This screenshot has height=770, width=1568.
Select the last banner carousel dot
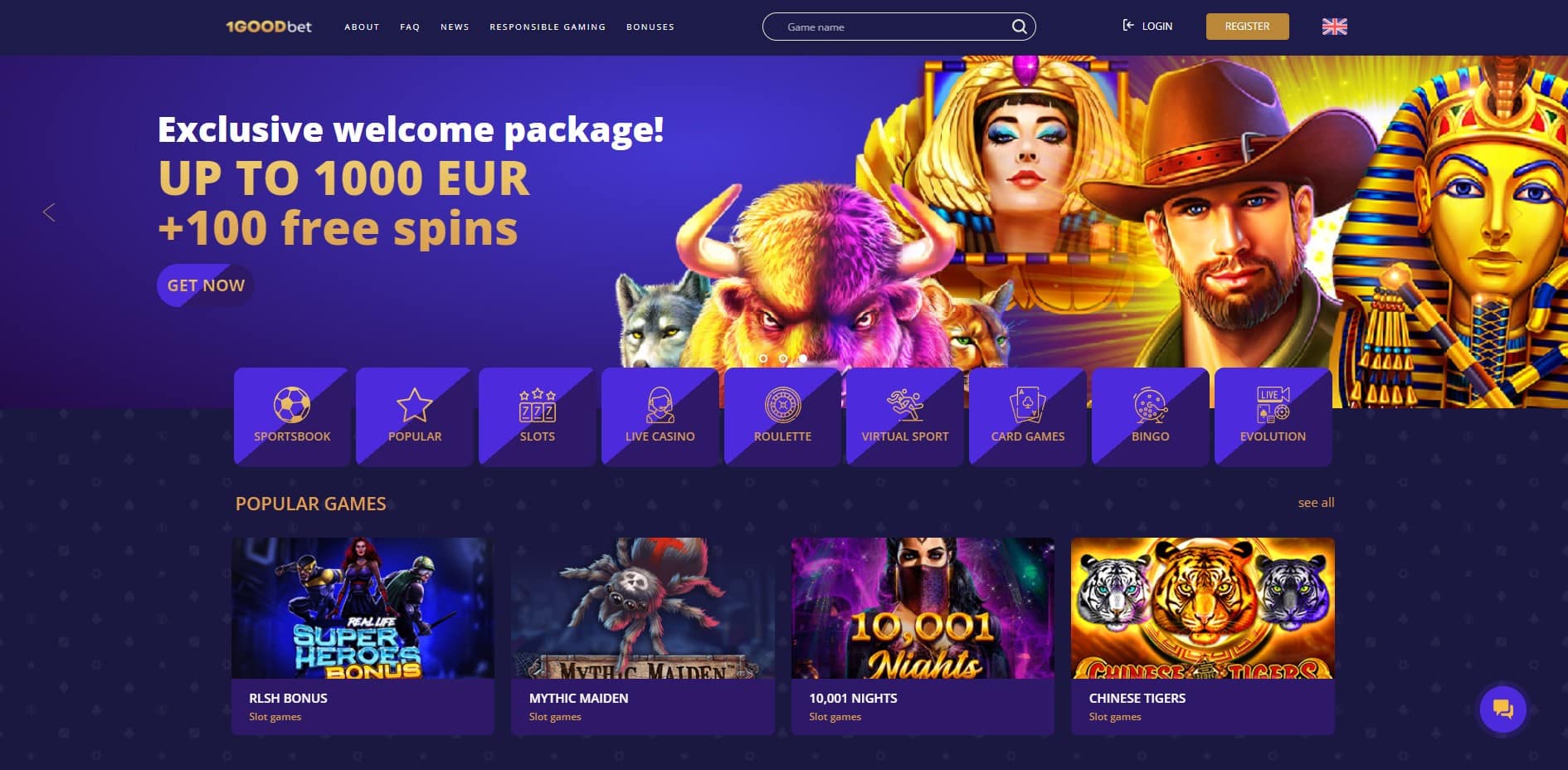point(803,358)
